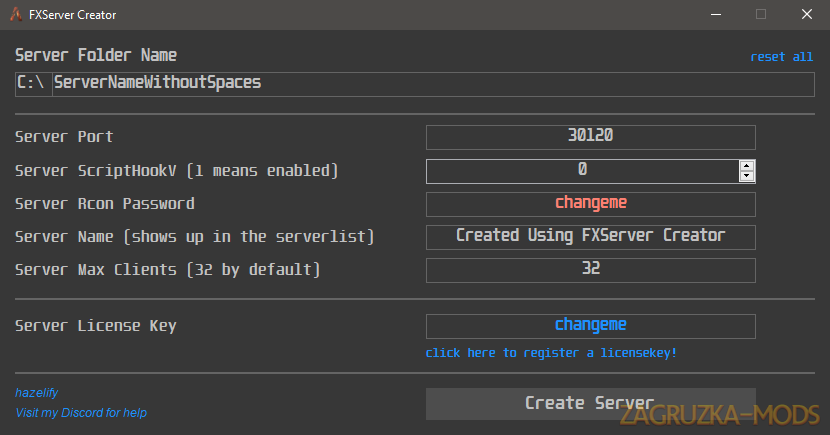Open the hazelify link
The height and width of the screenshot is (435, 830).
point(37,393)
